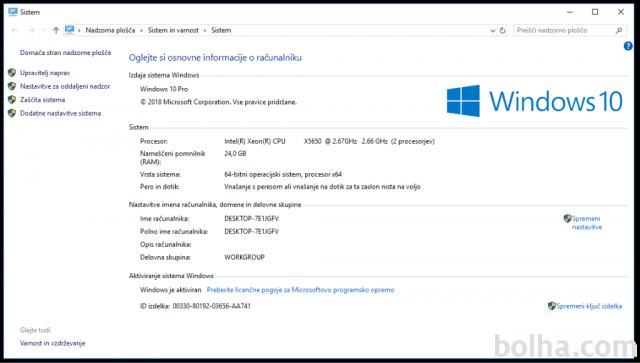This screenshot has width=640, height=363.
Task: Click computer name next to Ime računalnika
Action: pyautogui.click(x=251, y=219)
